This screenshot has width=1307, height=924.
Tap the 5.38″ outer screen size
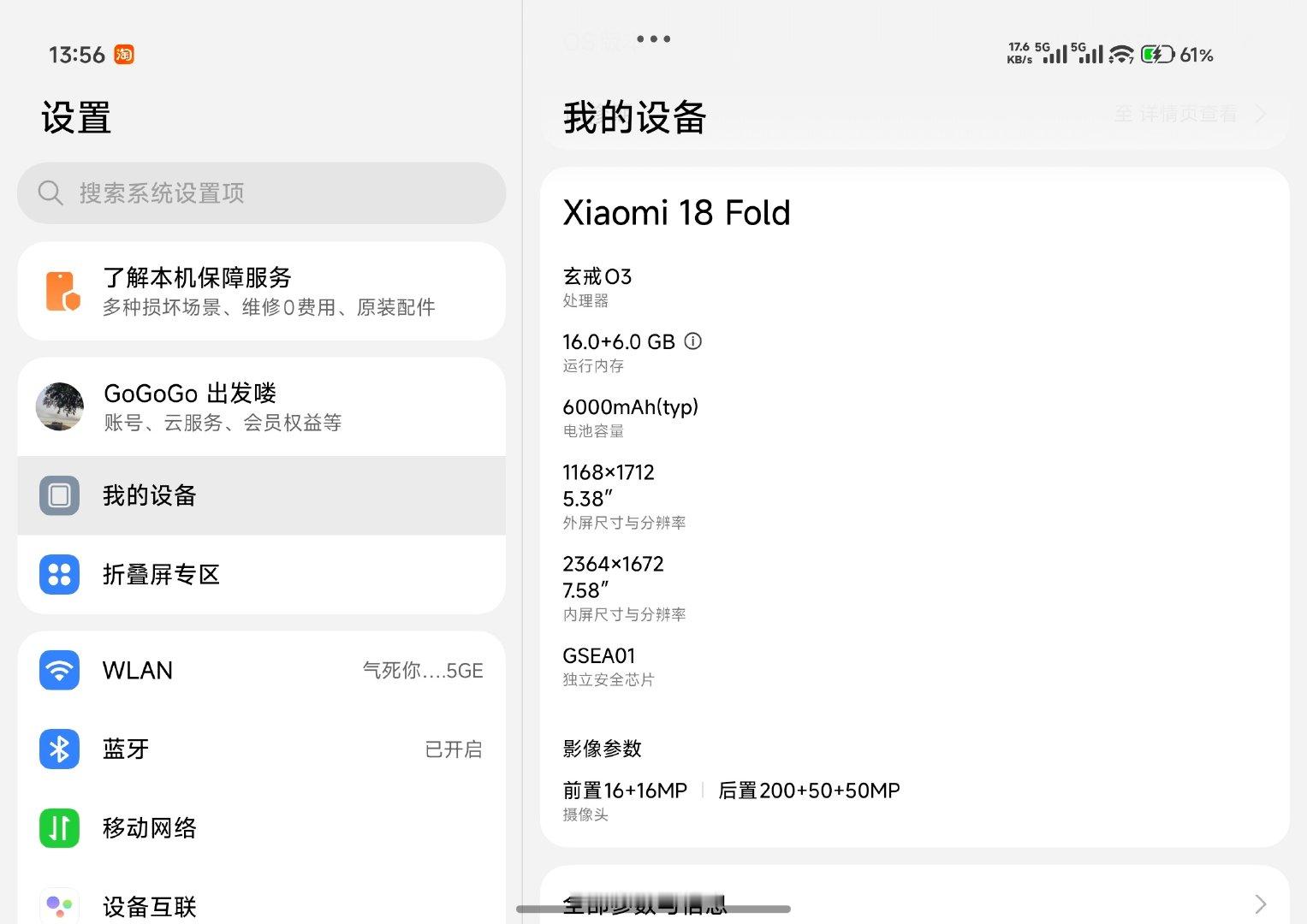pyautogui.click(x=587, y=499)
